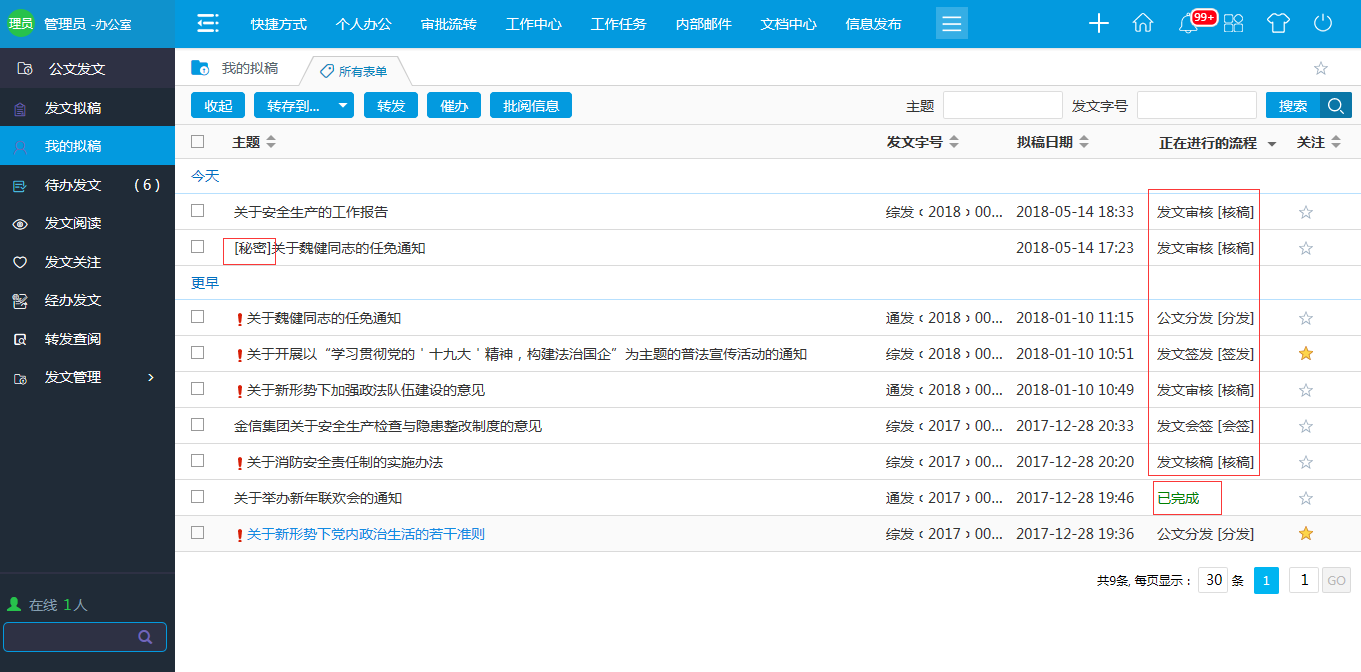This screenshot has height=672, width=1361.
Task: Collapse sidebar using the top-left menu icon
Action: pyautogui.click(x=208, y=24)
